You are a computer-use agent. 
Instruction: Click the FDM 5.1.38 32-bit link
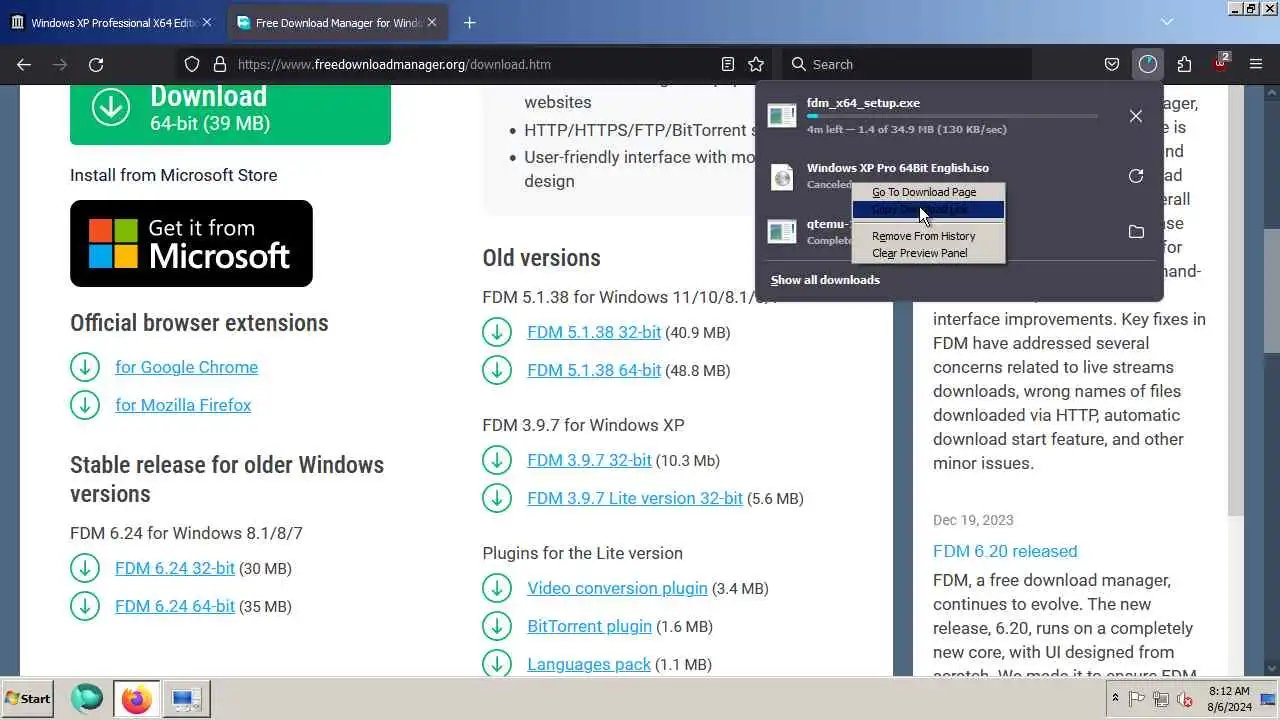coord(594,332)
